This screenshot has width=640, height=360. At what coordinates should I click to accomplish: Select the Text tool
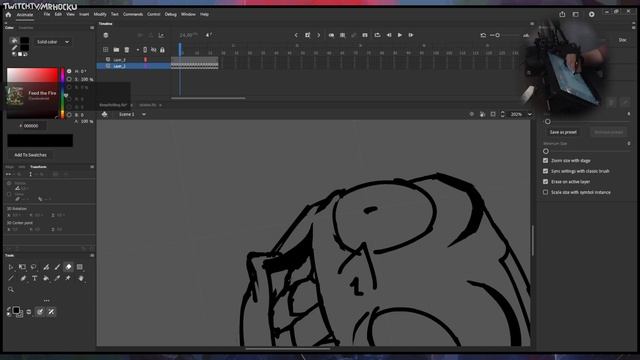coord(34,278)
